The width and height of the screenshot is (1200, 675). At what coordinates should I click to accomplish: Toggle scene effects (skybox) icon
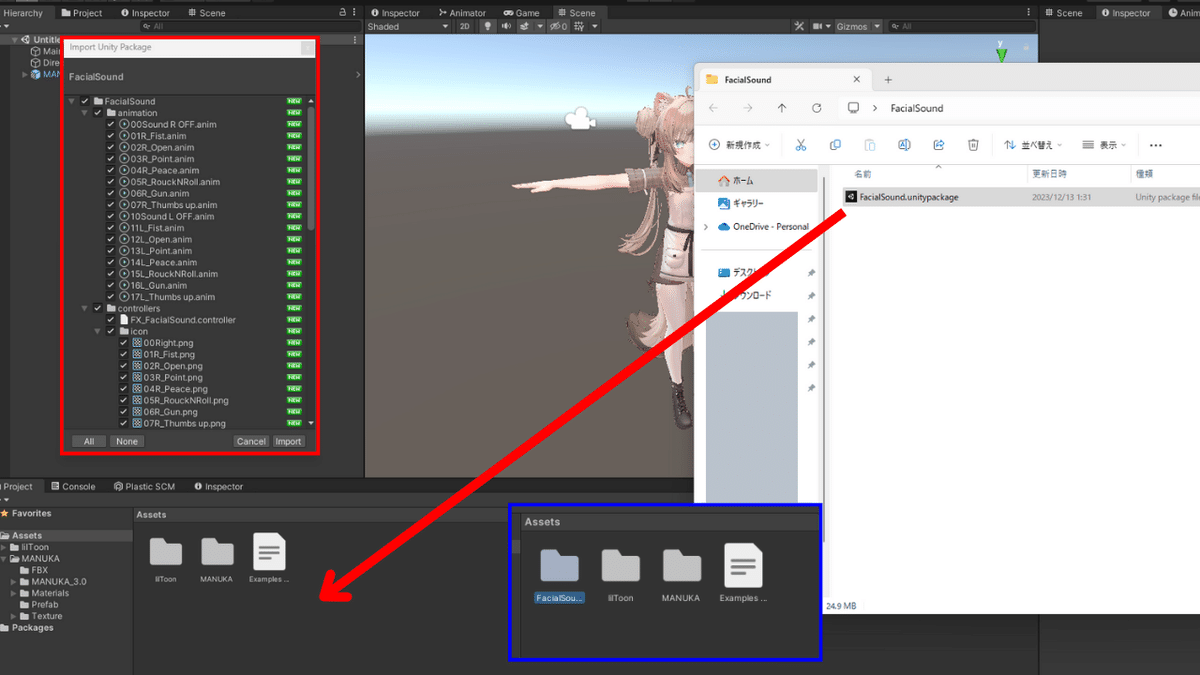click(x=525, y=27)
